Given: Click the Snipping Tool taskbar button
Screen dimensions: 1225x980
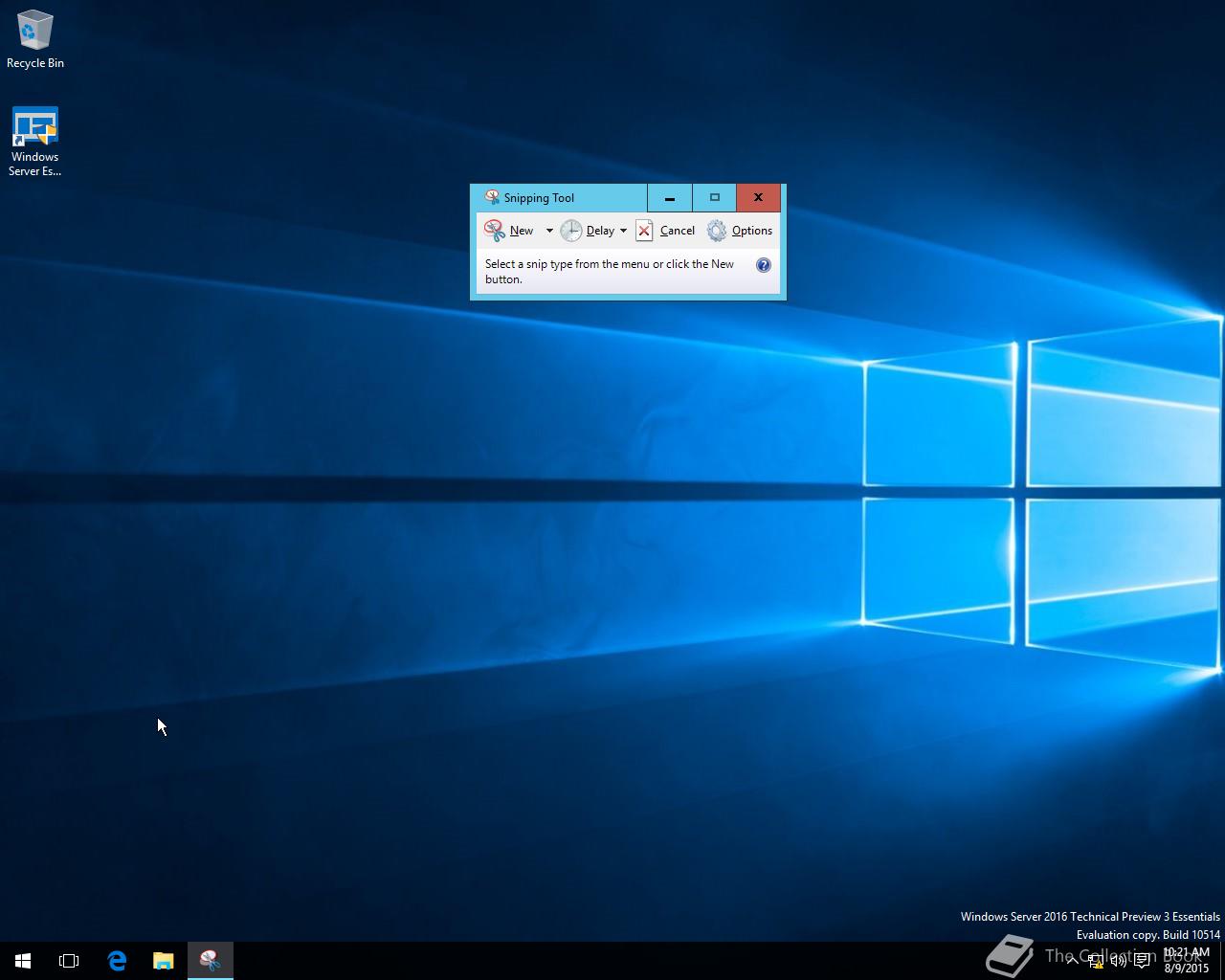Looking at the screenshot, I should pos(211,961).
